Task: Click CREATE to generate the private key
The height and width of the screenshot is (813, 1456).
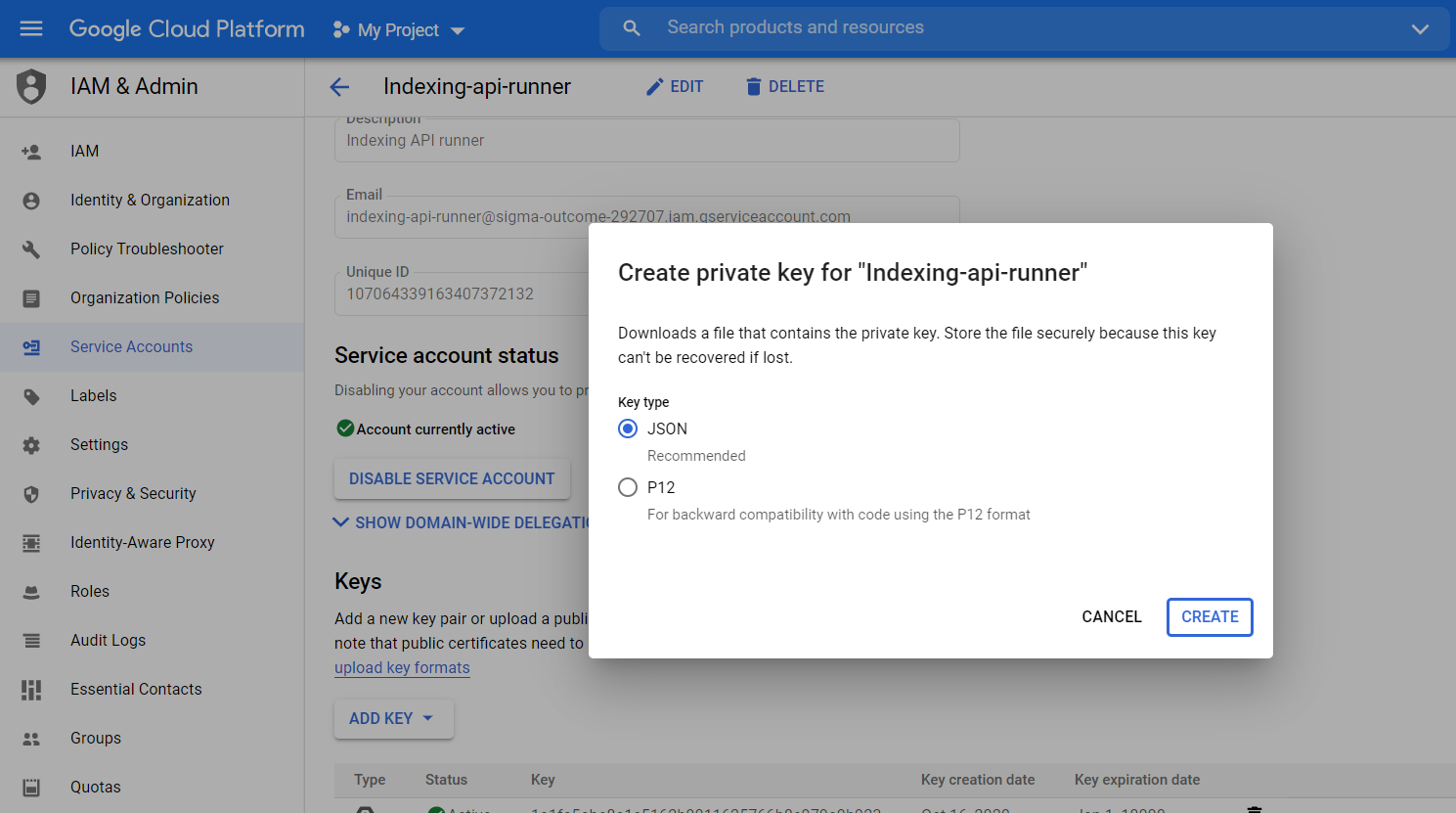Action: click(x=1210, y=616)
